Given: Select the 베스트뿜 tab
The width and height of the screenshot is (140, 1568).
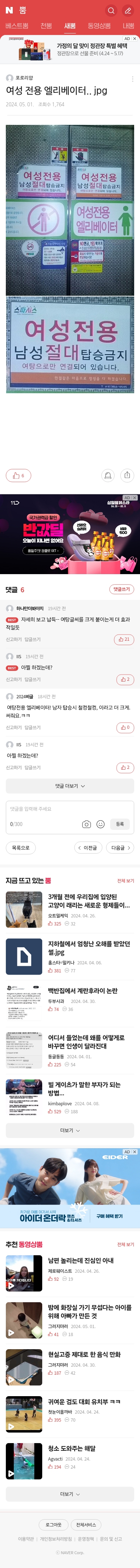Looking at the screenshot, I should point(17,26).
